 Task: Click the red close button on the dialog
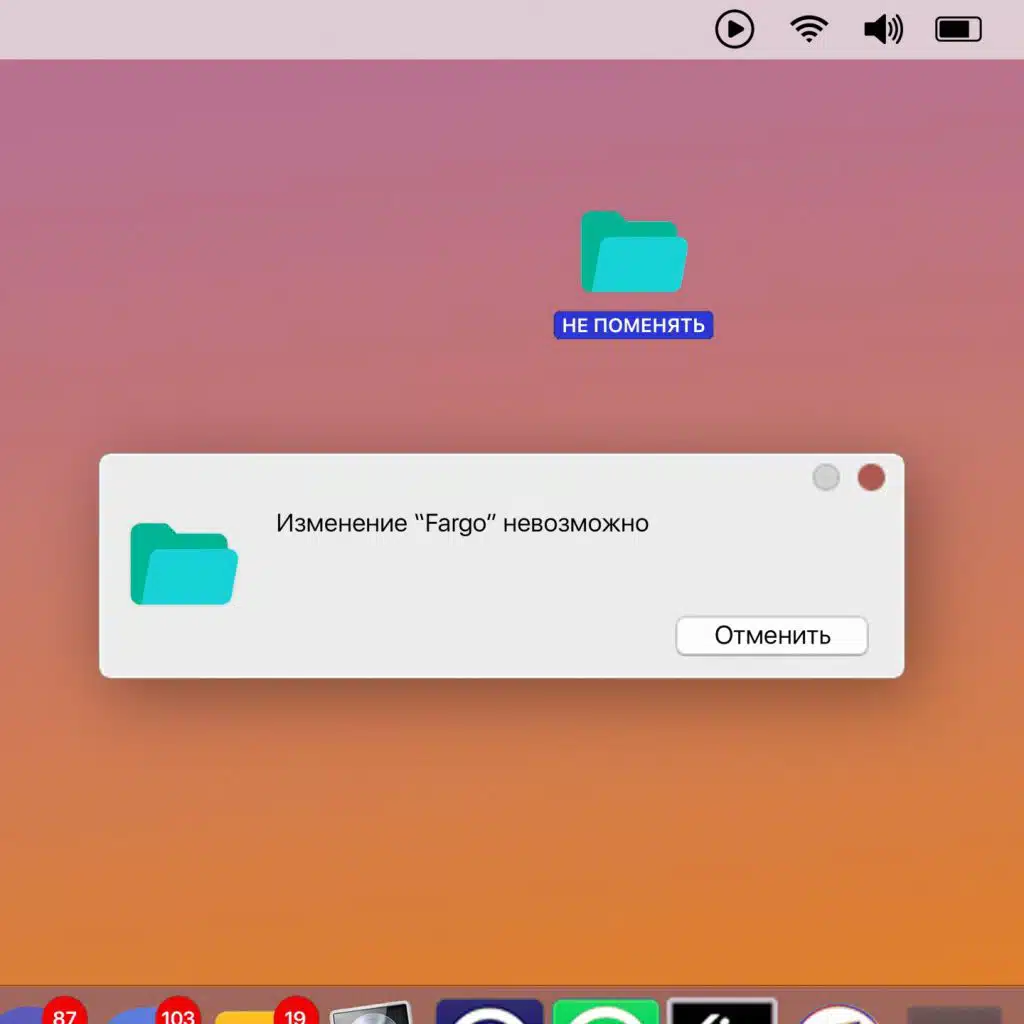pyautogui.click(x=871, y=478)
